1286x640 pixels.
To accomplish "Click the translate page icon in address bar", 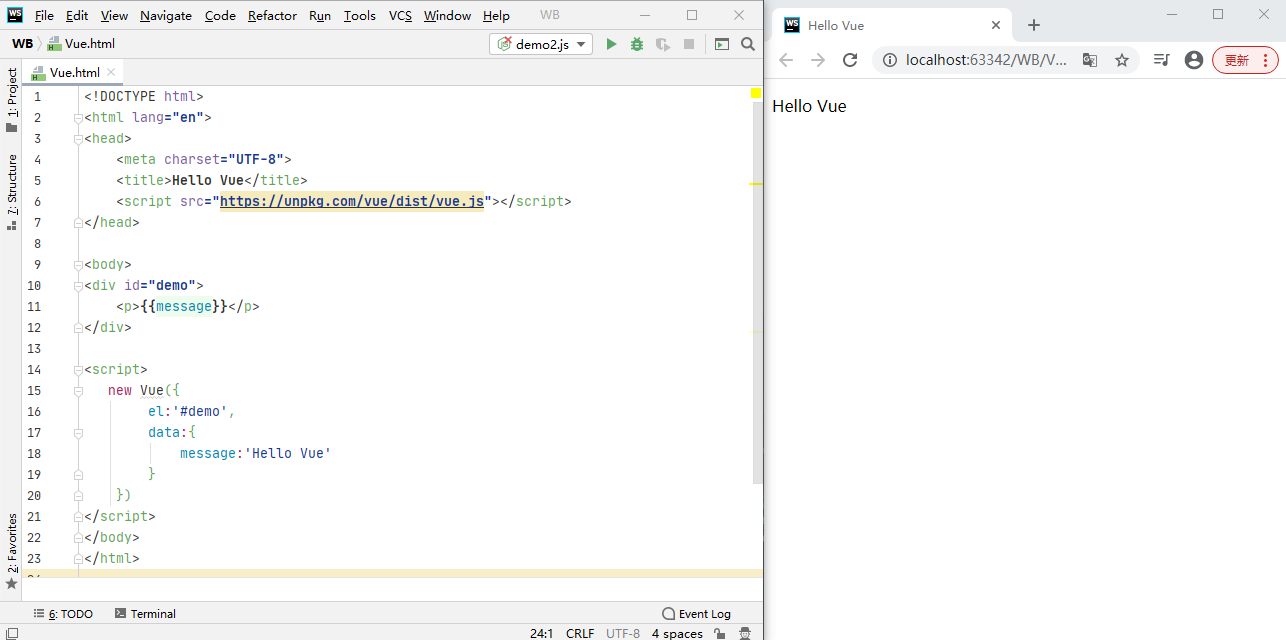I will point(1090,60).
